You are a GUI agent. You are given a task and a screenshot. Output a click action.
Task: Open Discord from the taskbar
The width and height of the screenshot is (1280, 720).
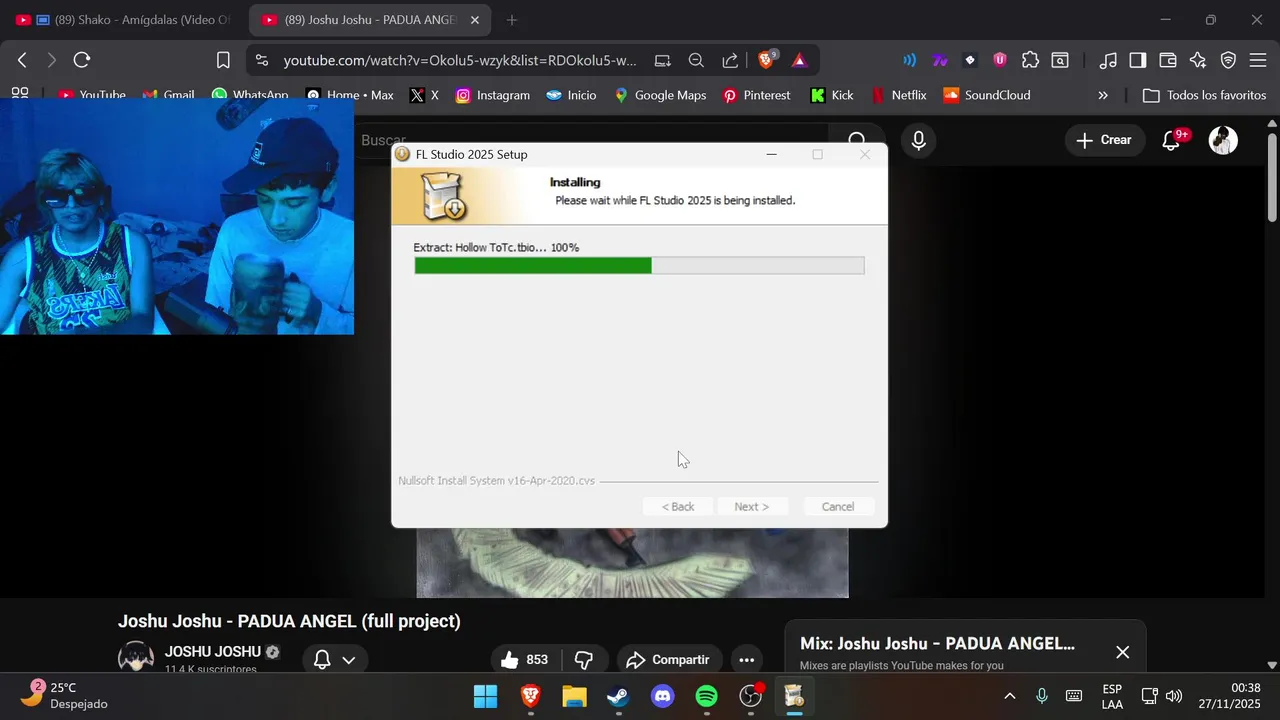(x=662, y=696)
